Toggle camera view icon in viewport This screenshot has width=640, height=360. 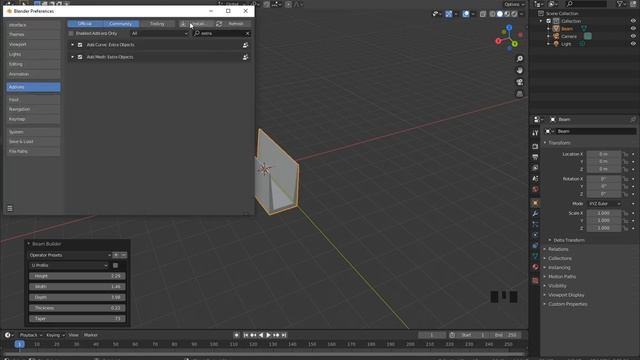tap(520, 82)
